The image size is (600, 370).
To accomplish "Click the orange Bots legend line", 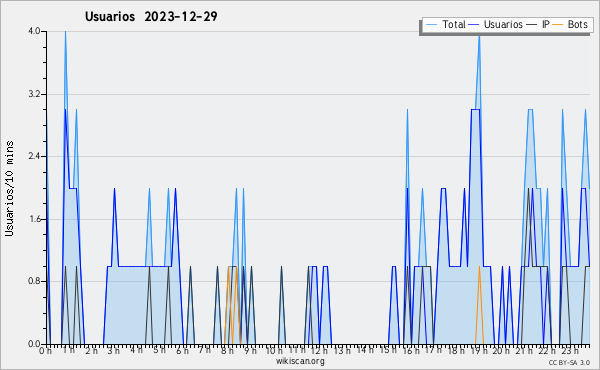I will coord(558,24).
